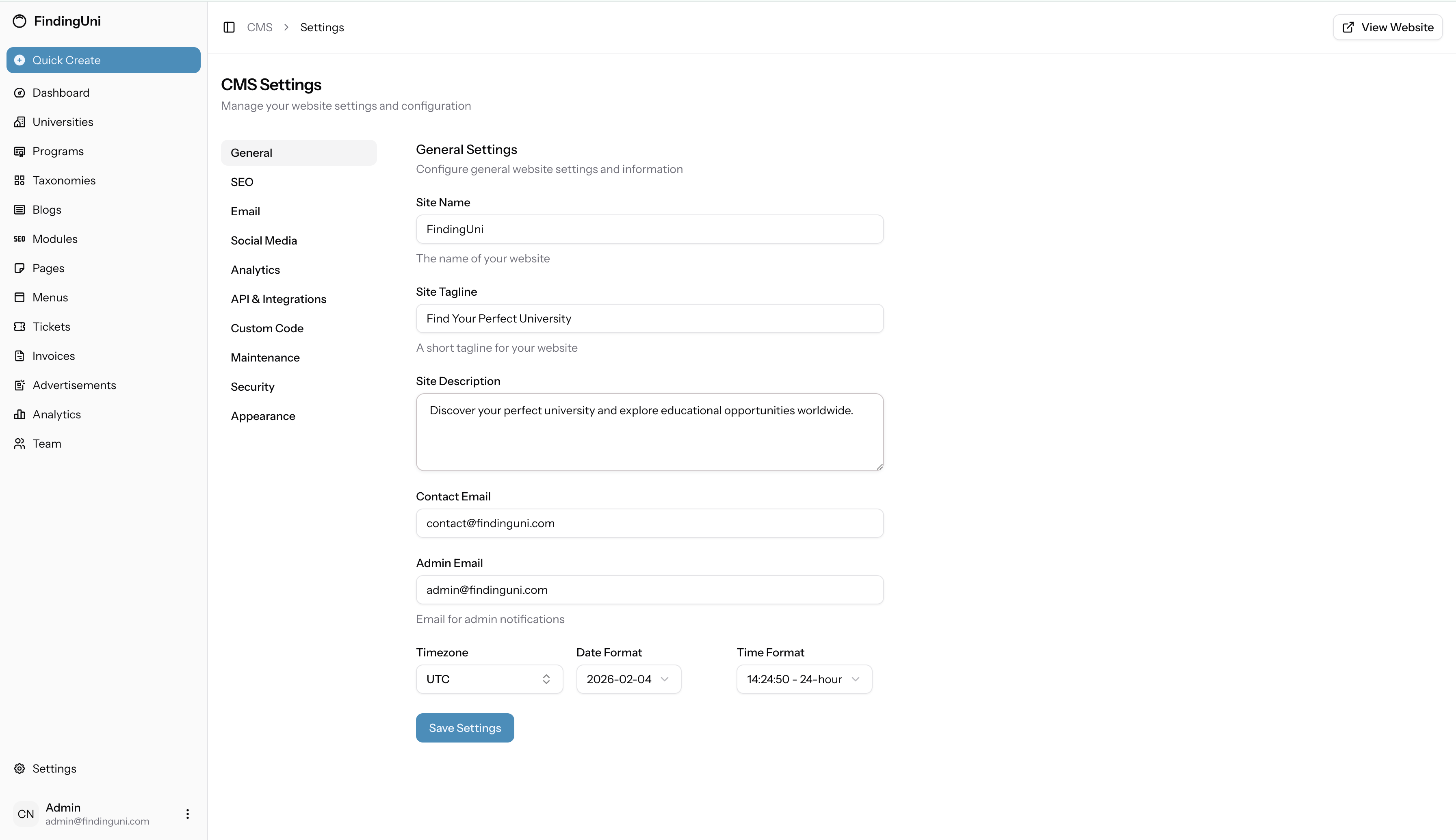Expand the Time Format dropdown
This screenshot has width=1456, height=840.
(x=804, y=679)
